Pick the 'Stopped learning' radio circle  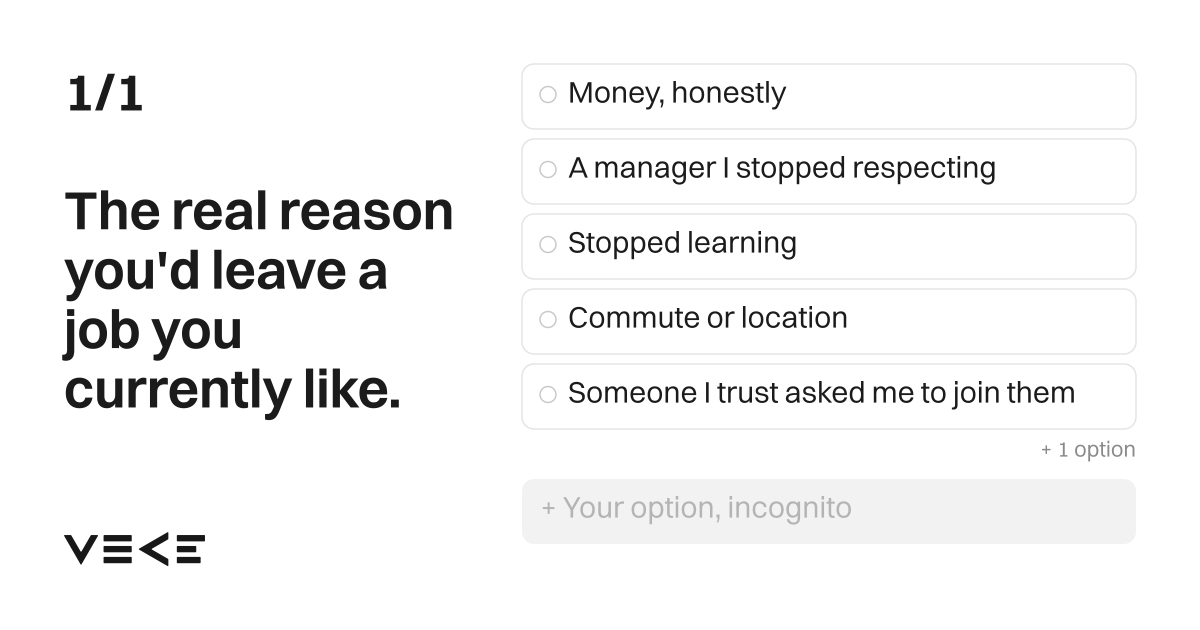[x=548, y=245]
